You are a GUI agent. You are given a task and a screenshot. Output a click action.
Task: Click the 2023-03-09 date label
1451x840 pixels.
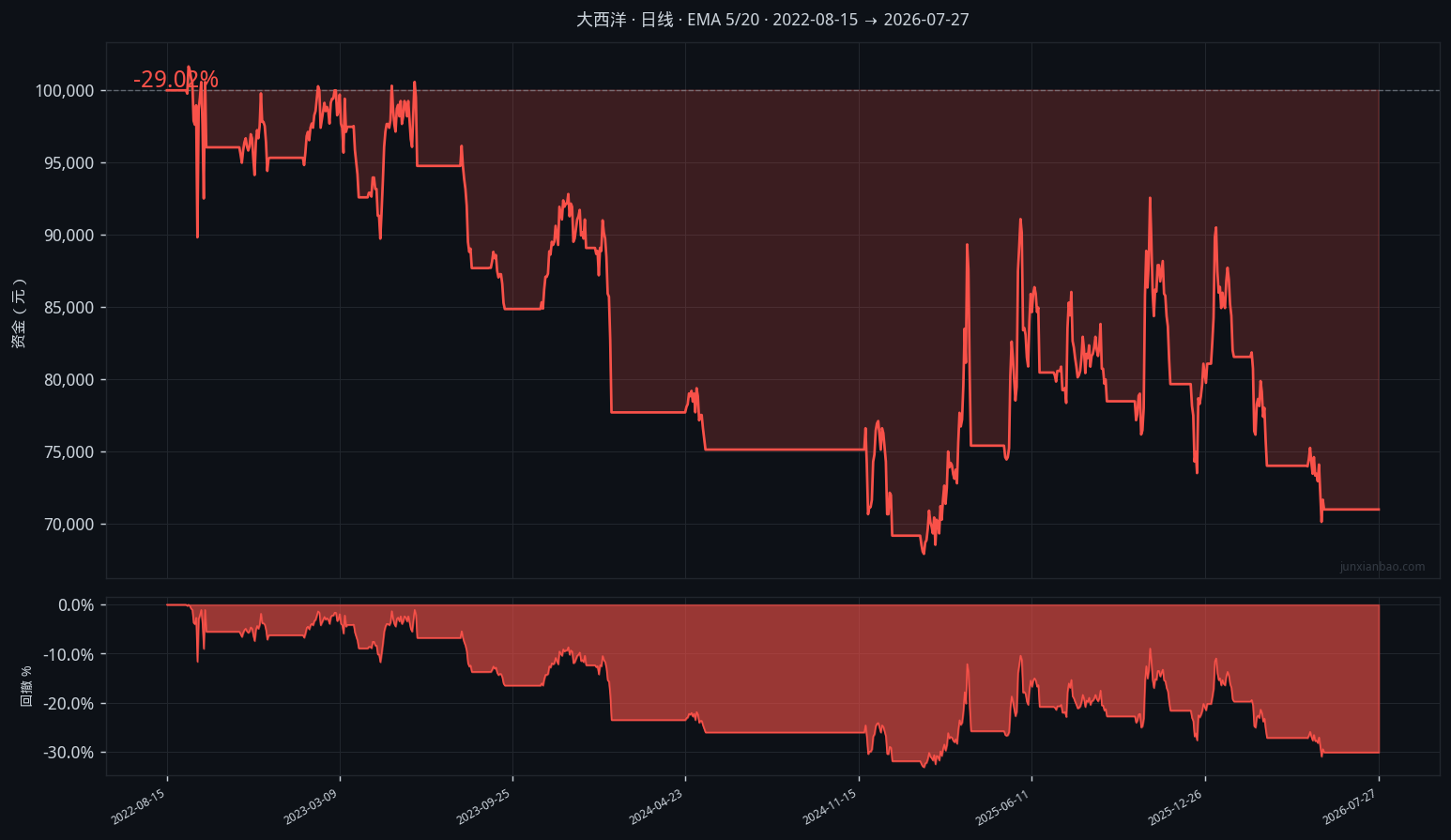click(311, 807)
